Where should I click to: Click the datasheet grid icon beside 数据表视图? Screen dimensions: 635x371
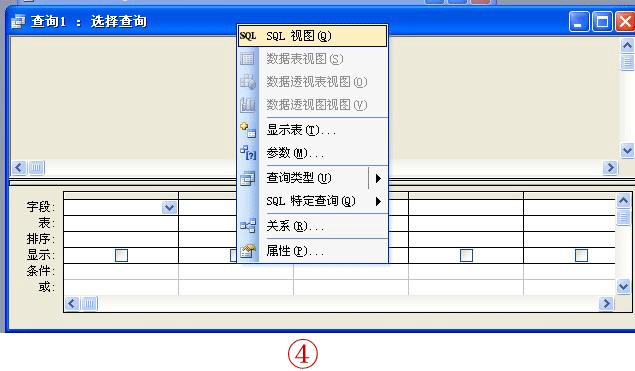pos(247,59)
